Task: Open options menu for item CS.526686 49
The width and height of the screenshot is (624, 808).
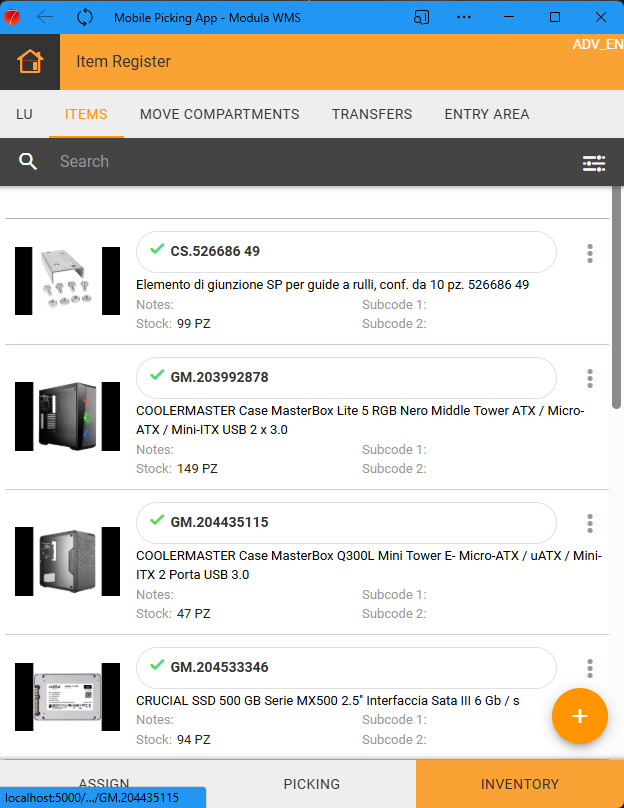Action: click(x=590, y=254)
